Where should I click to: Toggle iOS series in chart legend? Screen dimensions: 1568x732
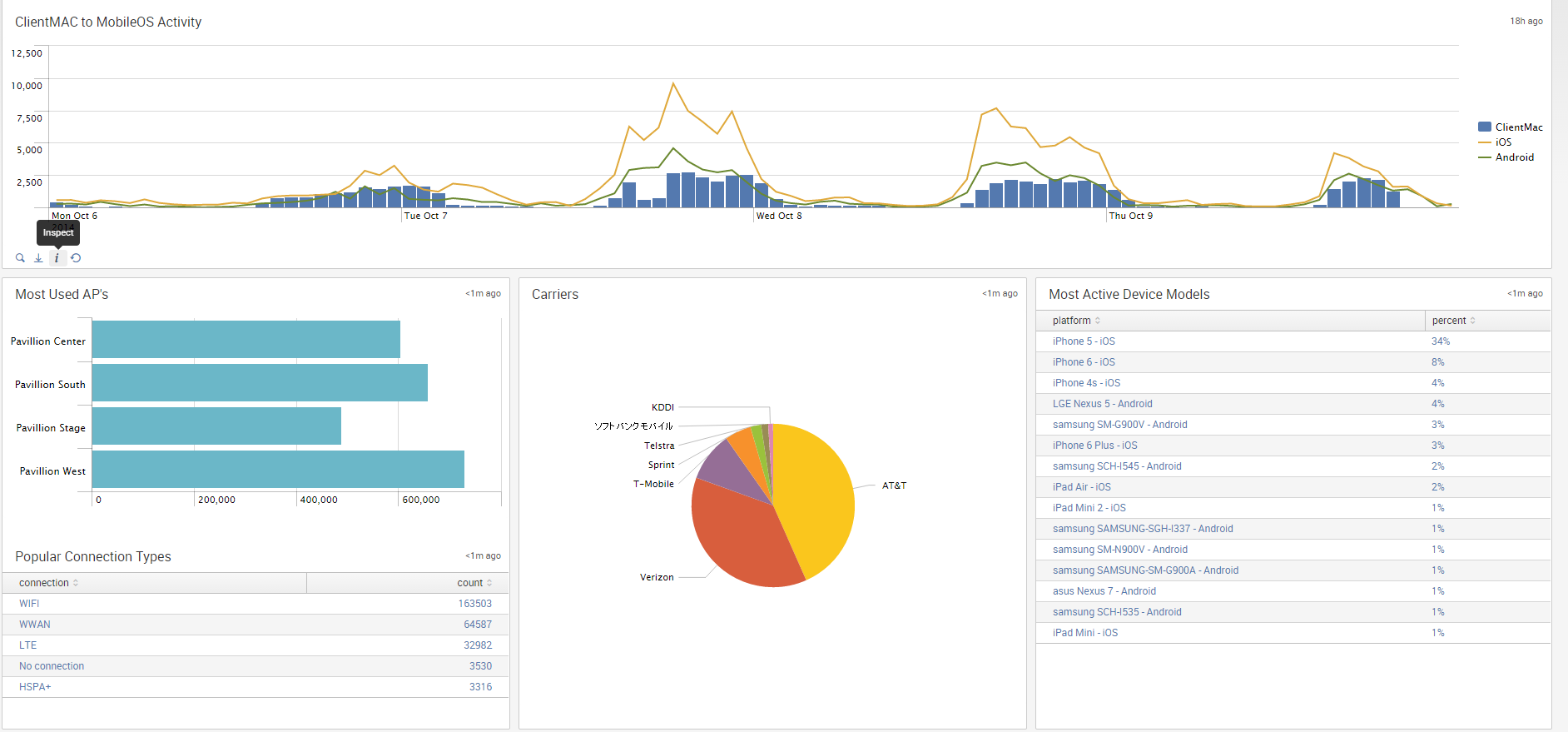click(x=1495, y=142)
